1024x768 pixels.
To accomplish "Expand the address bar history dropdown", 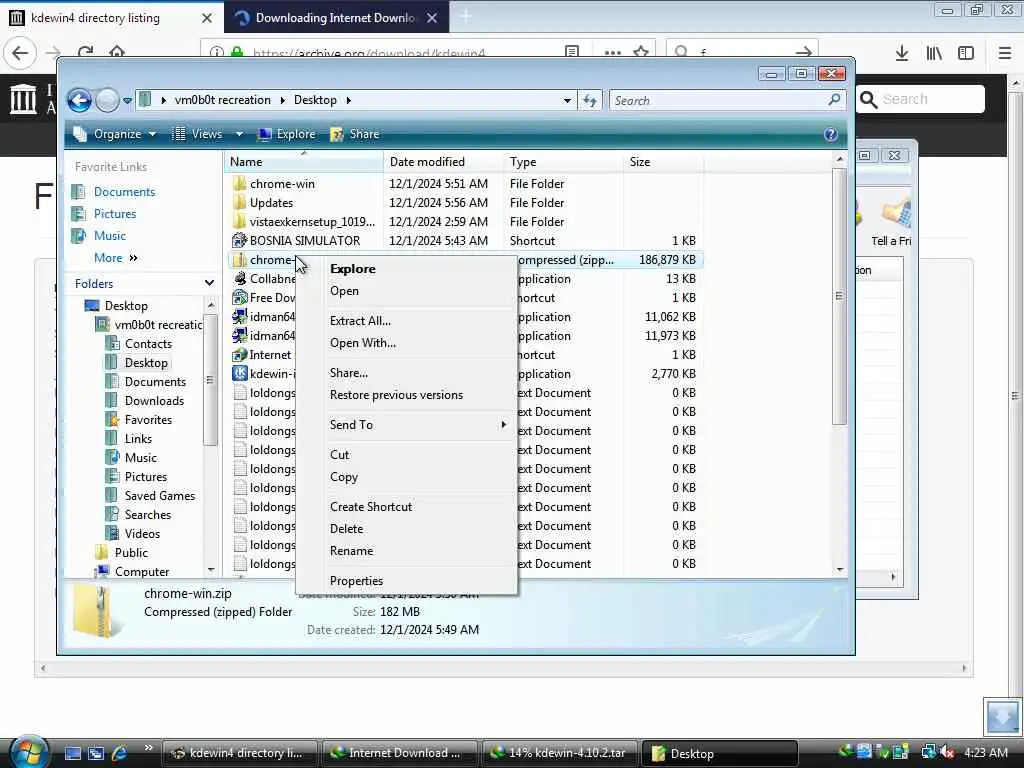I will tap(567, 101).
